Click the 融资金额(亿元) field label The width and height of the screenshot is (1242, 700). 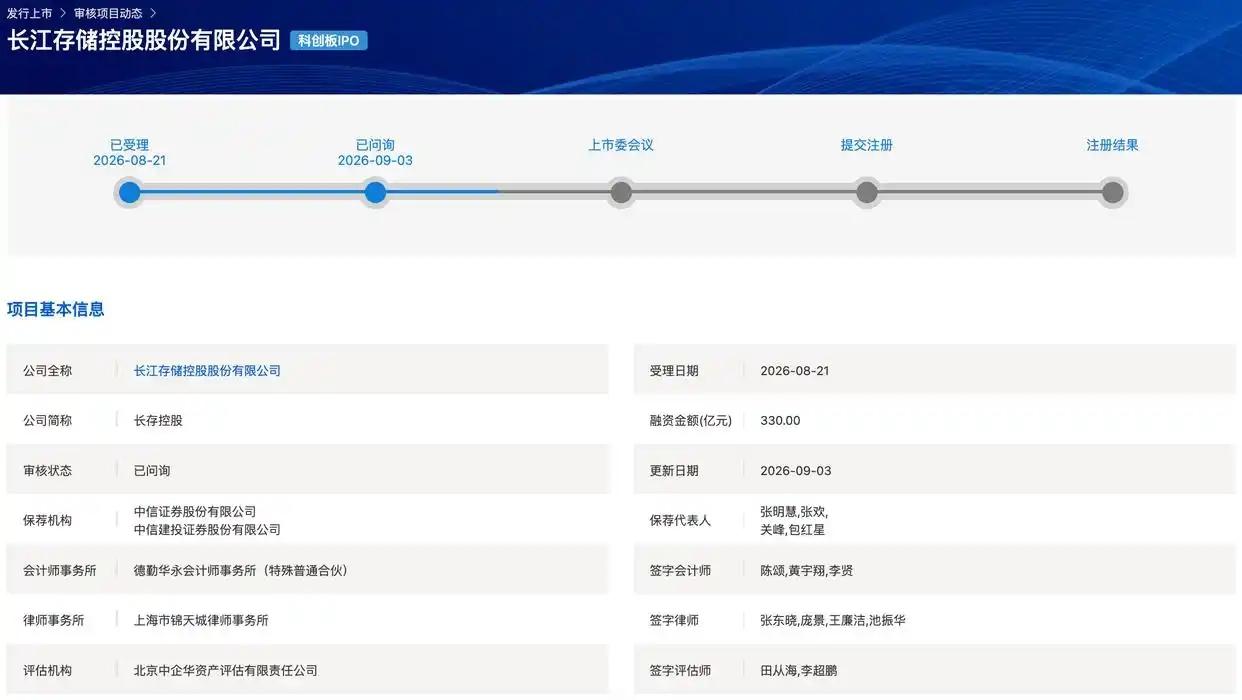coord(691,421)
